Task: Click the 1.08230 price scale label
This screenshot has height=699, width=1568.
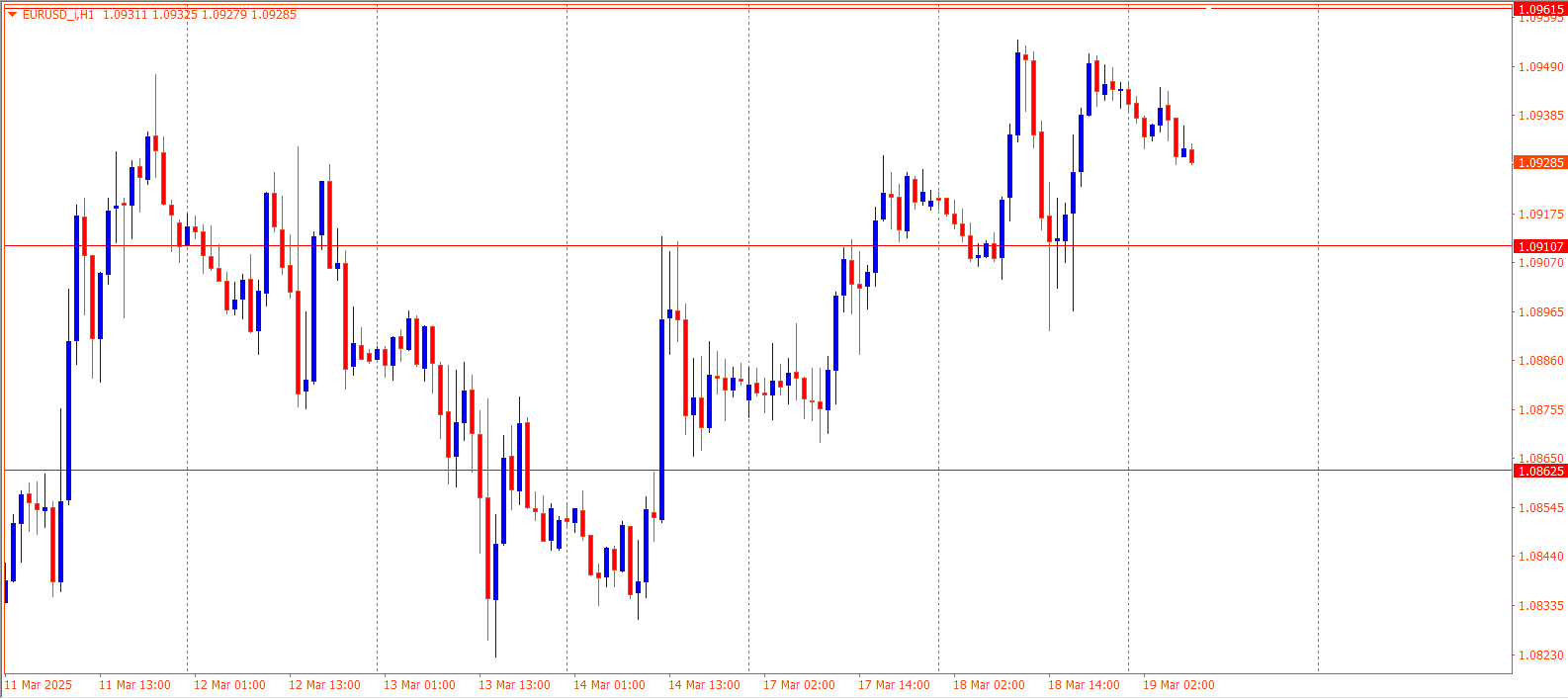Action: [x=1541, y=655]
